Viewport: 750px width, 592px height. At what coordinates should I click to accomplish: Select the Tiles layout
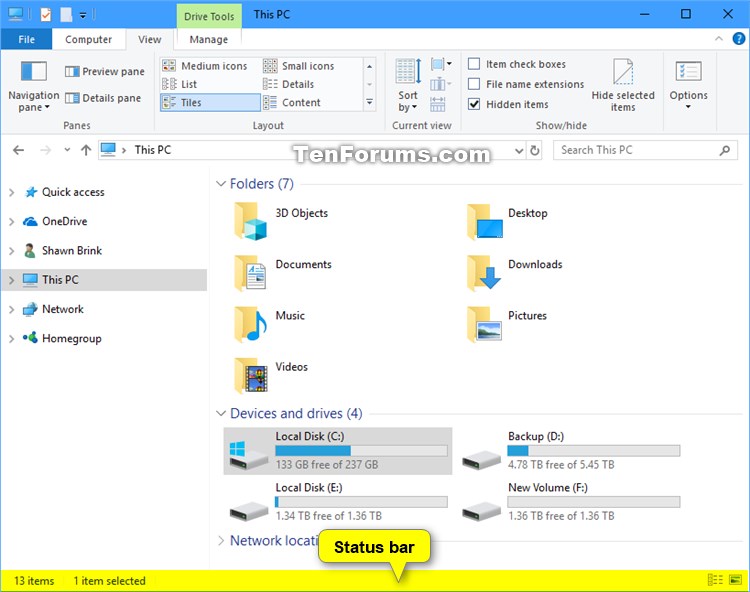pos(210,102)
